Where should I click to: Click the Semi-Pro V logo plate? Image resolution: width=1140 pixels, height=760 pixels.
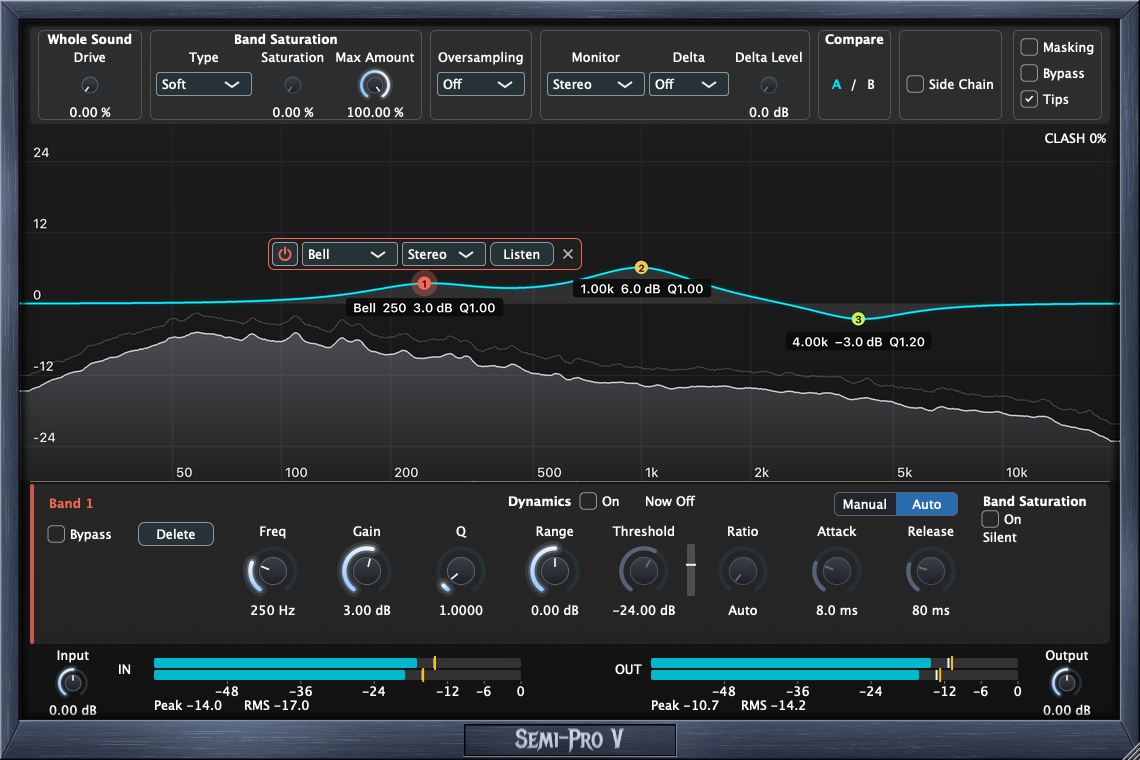click(x=570, y=740)
